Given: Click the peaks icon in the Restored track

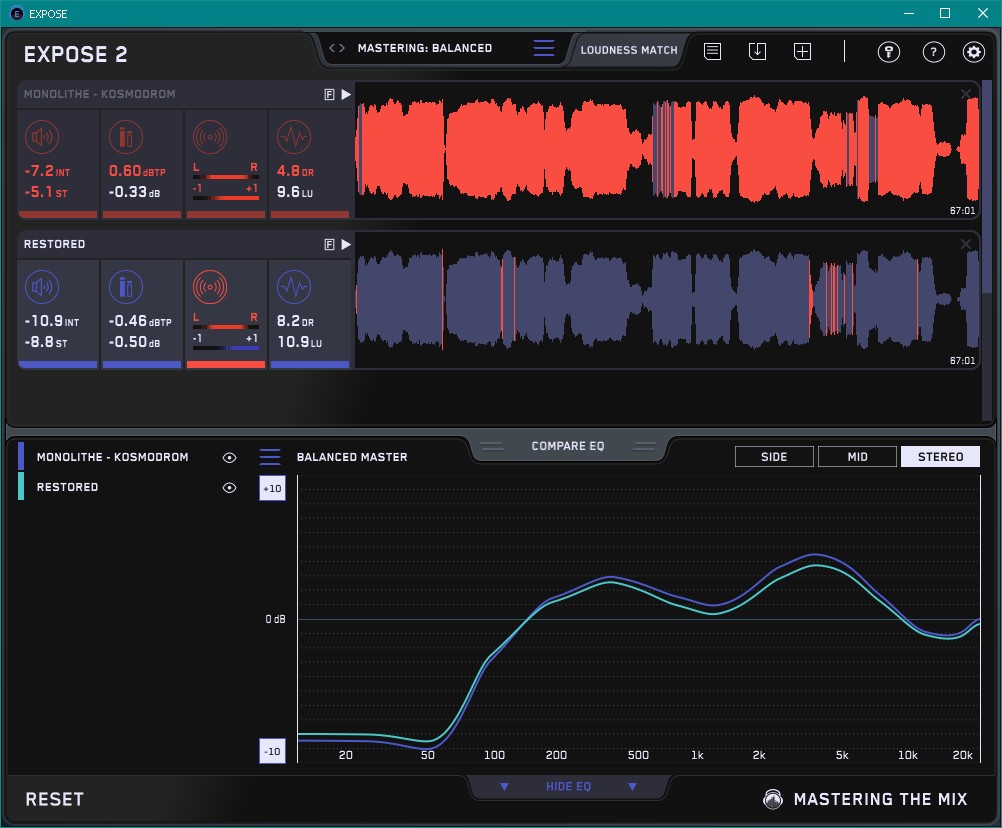Looking at the screenshot, I should (125, 287).
